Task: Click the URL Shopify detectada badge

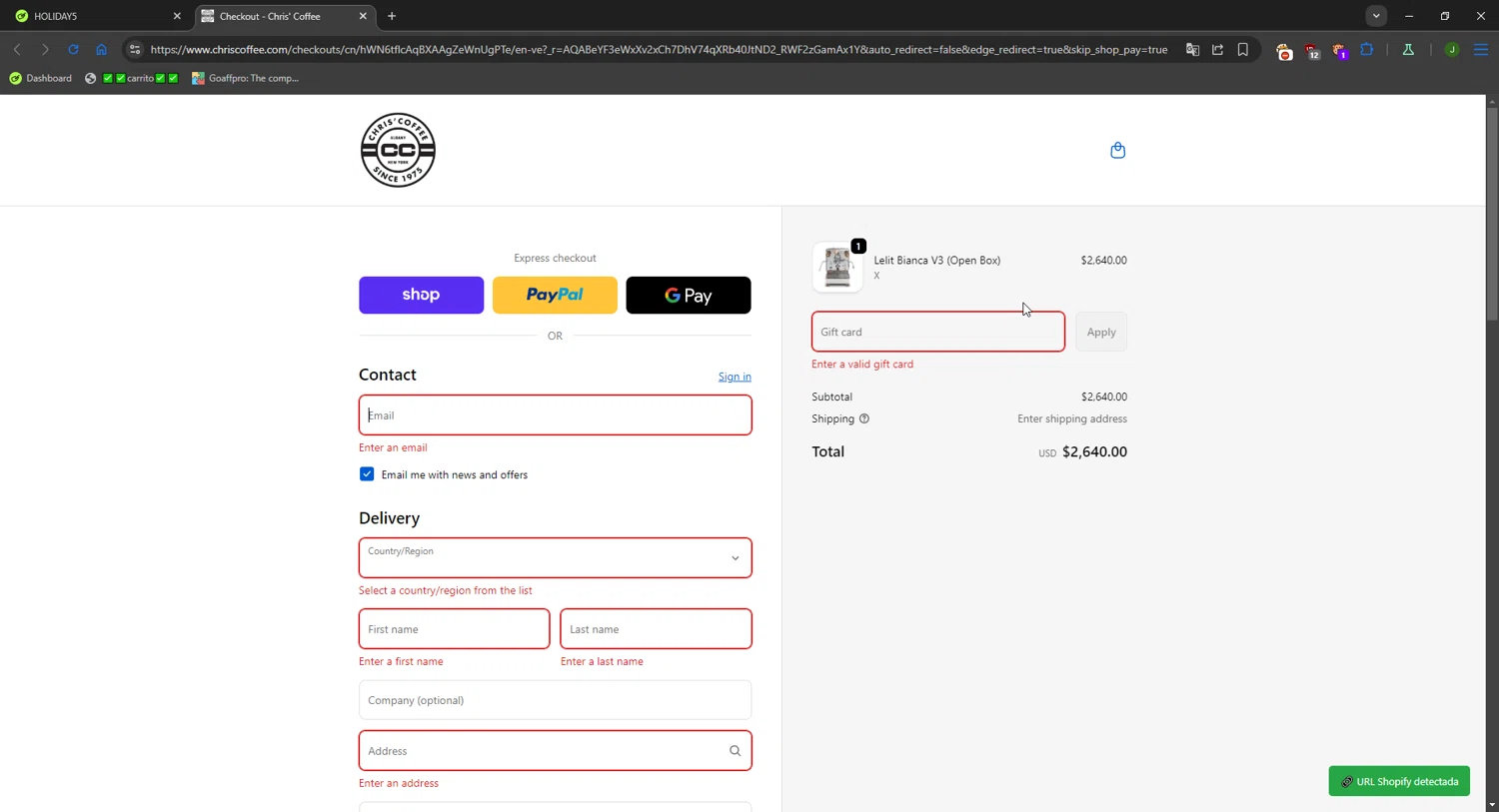Action: (1399, 781)
